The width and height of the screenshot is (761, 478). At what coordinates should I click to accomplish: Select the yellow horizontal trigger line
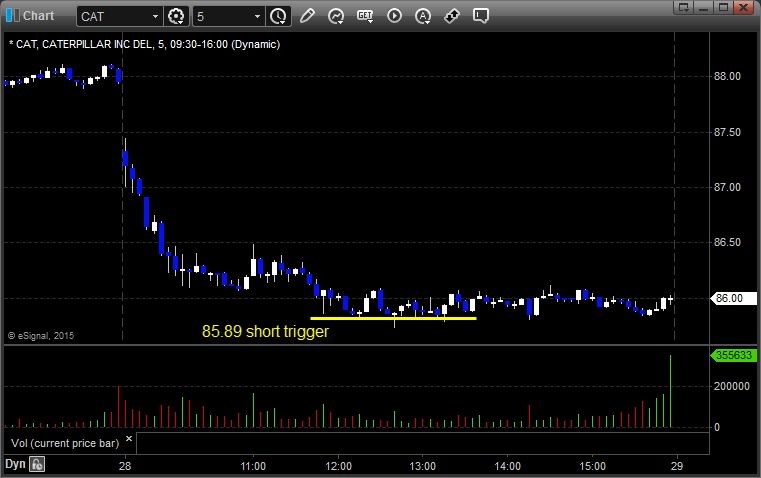pos(393,318)
